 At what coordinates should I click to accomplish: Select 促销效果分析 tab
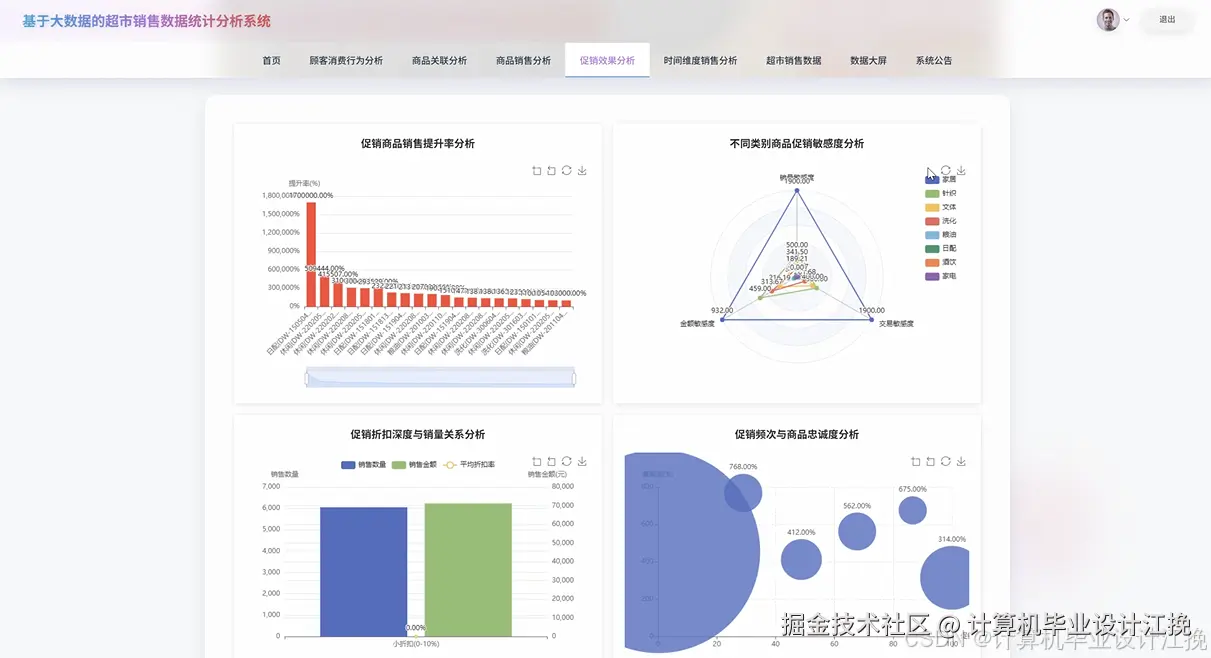point(607,61)
